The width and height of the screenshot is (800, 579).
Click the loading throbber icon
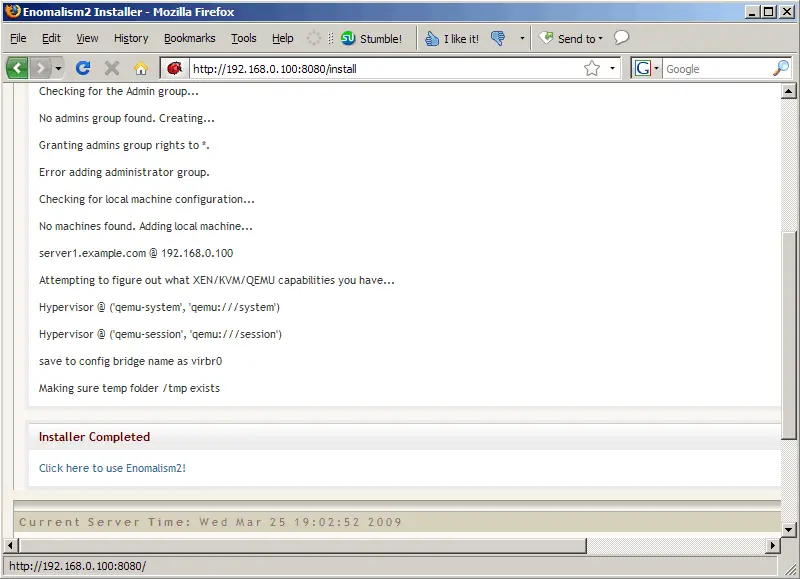pyautogui.click(x=314, y=38)
